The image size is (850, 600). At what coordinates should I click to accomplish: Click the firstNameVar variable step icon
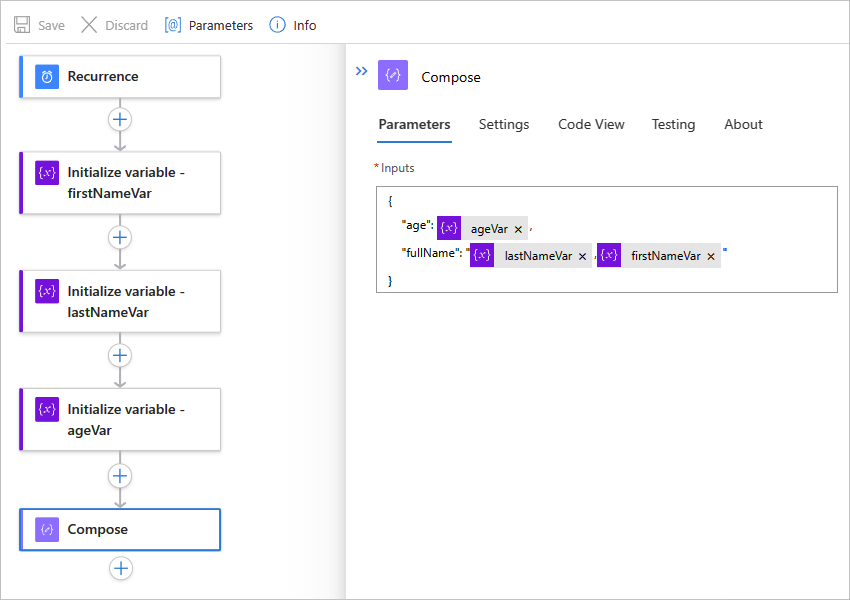pyautogui.click(x=47, y=172)
